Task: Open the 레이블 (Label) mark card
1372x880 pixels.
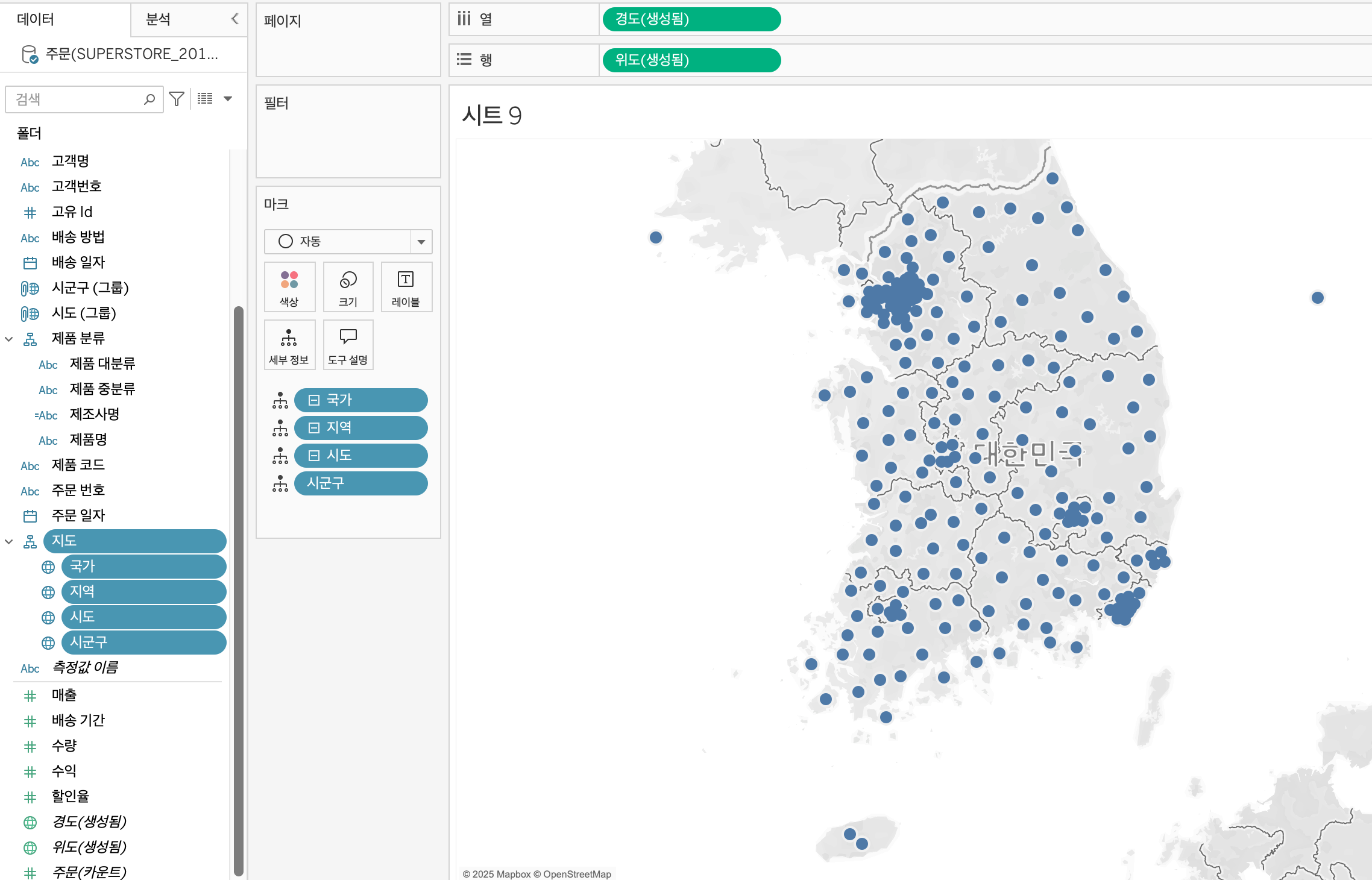Action: pyautogui.click(x=406, y=287)
